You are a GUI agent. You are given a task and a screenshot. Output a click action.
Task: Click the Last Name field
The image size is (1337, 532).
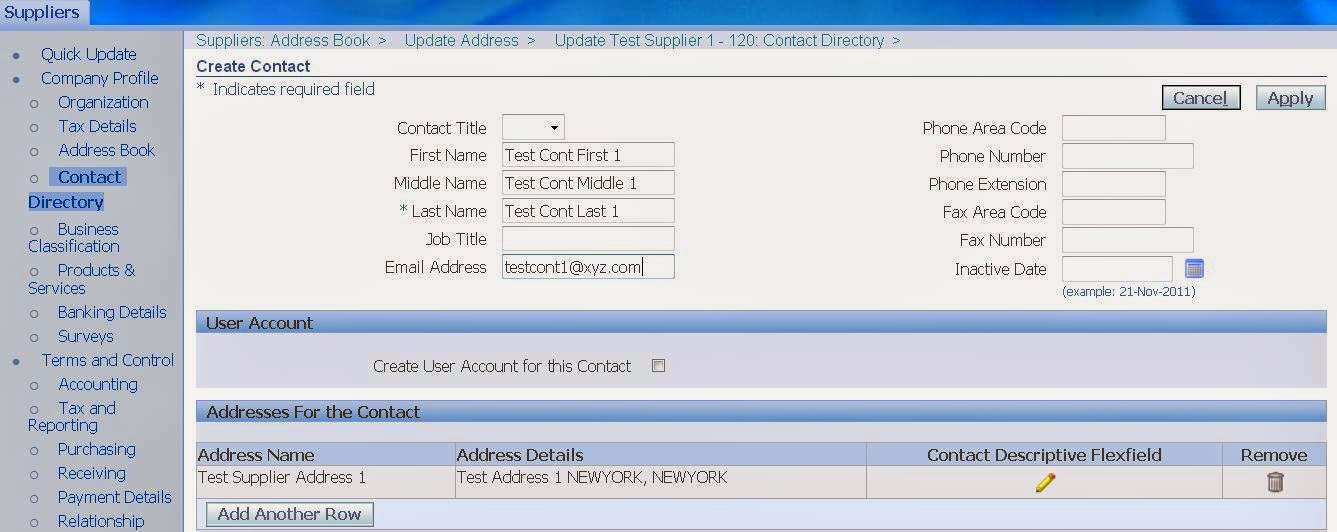[x=588, y=211]
